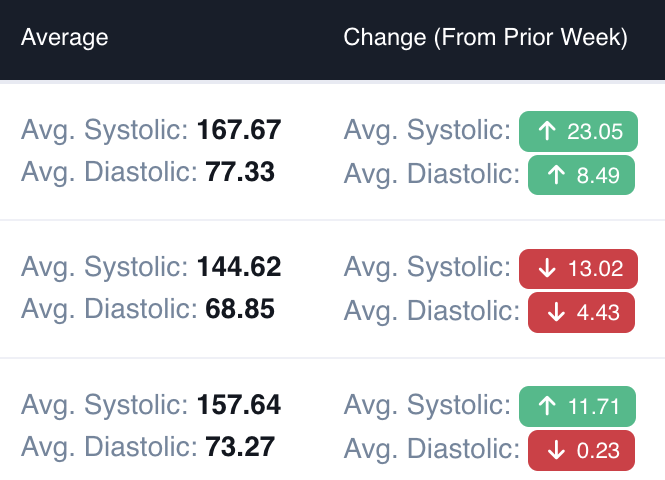Click the red 0.23 diastolic change badge
665x480 pixels.
tap(581, 450)
